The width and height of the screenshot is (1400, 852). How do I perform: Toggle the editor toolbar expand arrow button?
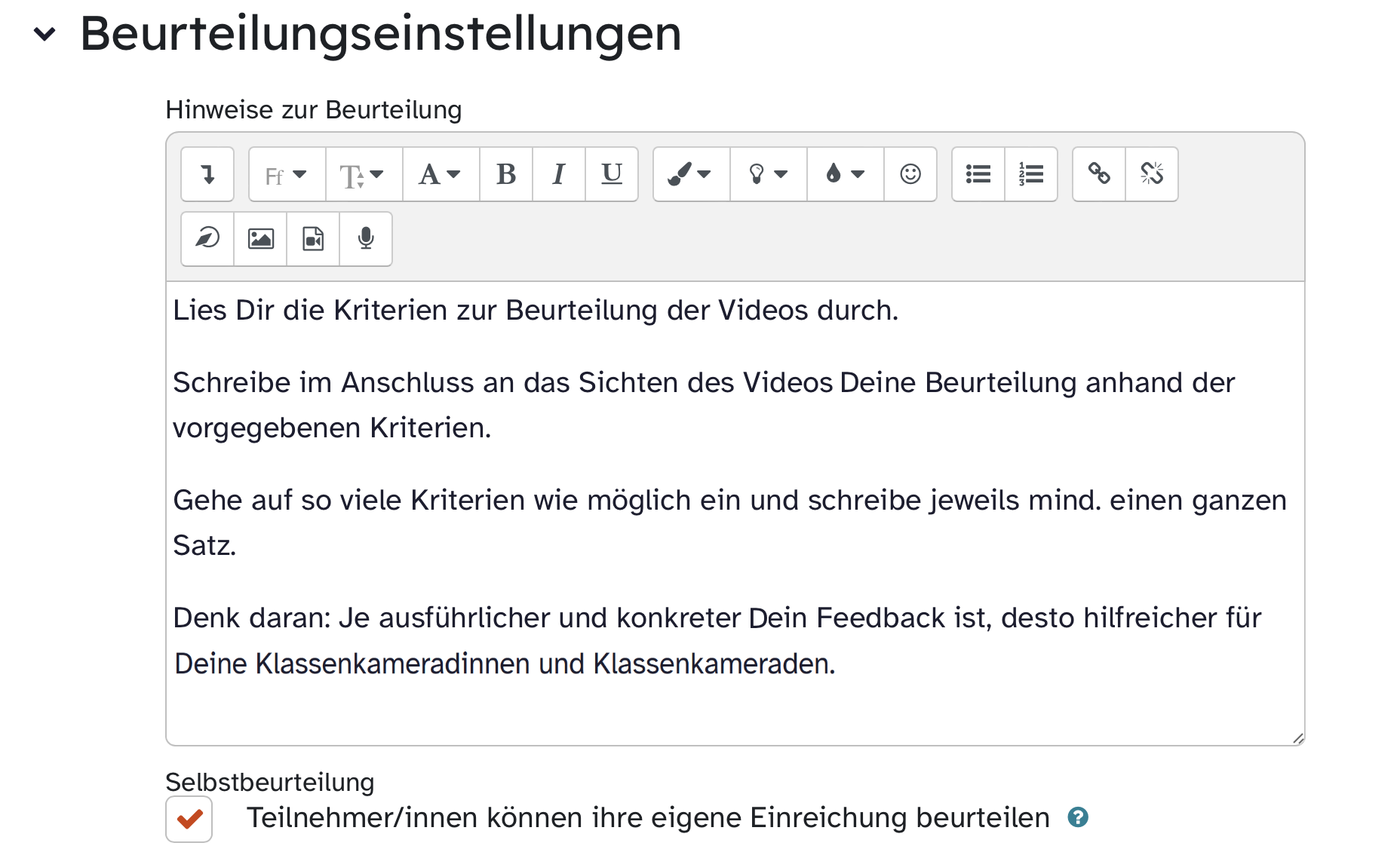point(207,174)
